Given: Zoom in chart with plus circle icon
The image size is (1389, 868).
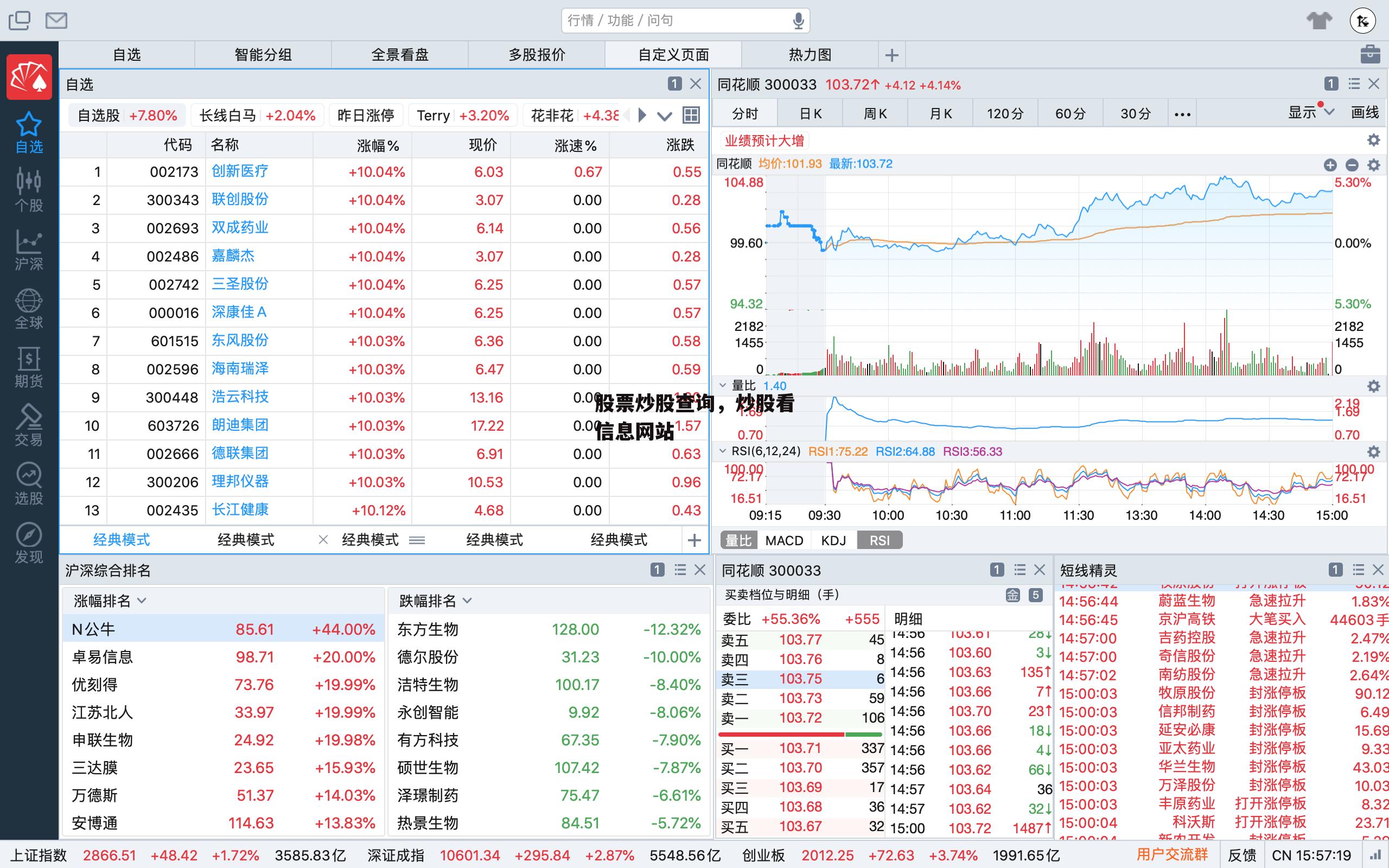Looking at the screenshot, I should (1330, 165).
